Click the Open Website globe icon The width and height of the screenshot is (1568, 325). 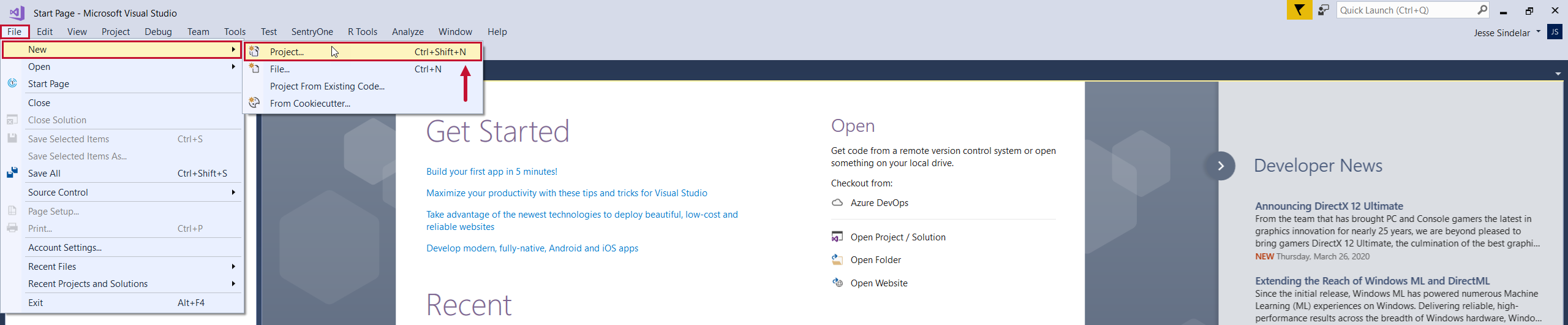pyautogui.click(x=837, y=283)
